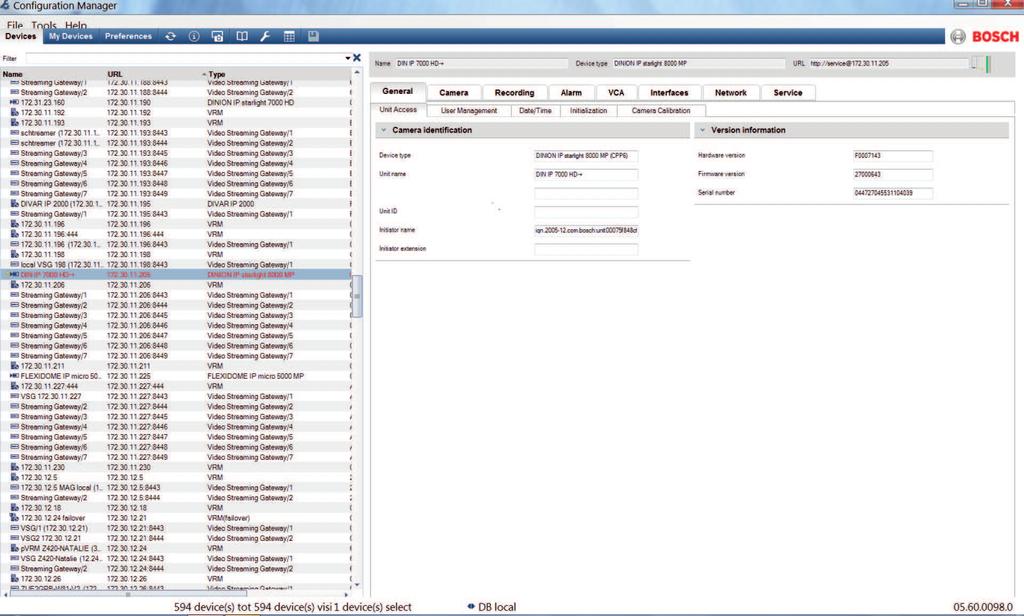Viewport: 1024px width, 616px height.
Task: Click icon of DINION IP starlight 7000 HD row
Action: pyautogui.click(x=14, y=103)
